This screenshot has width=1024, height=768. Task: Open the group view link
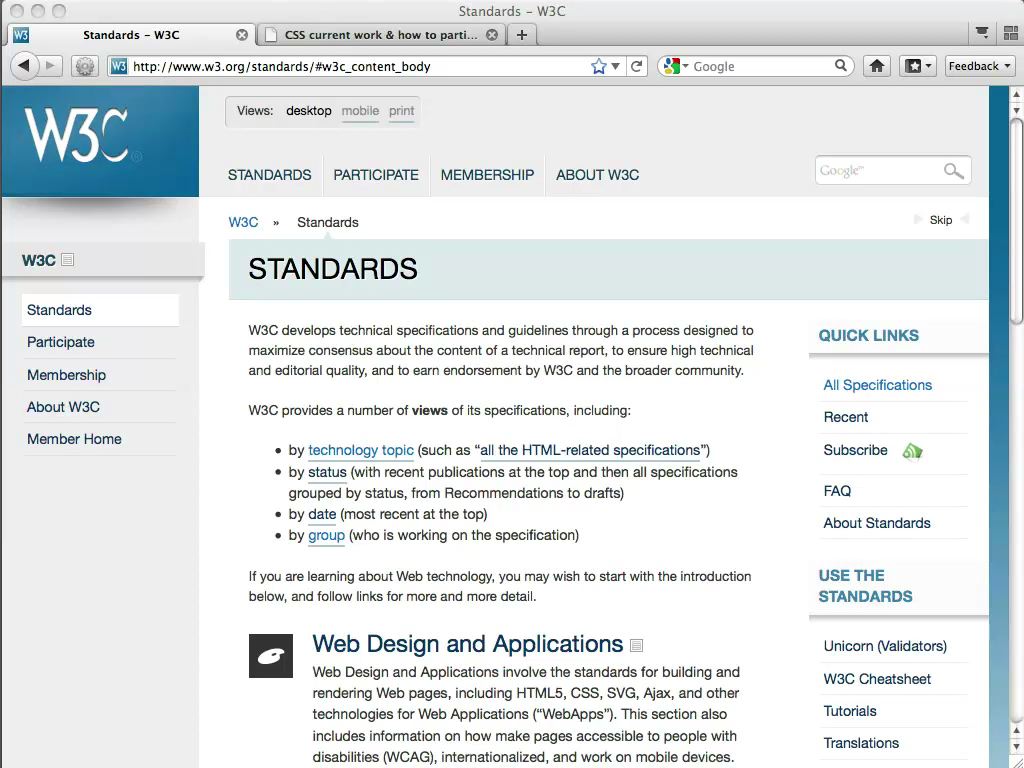click(x=326, y=536)
